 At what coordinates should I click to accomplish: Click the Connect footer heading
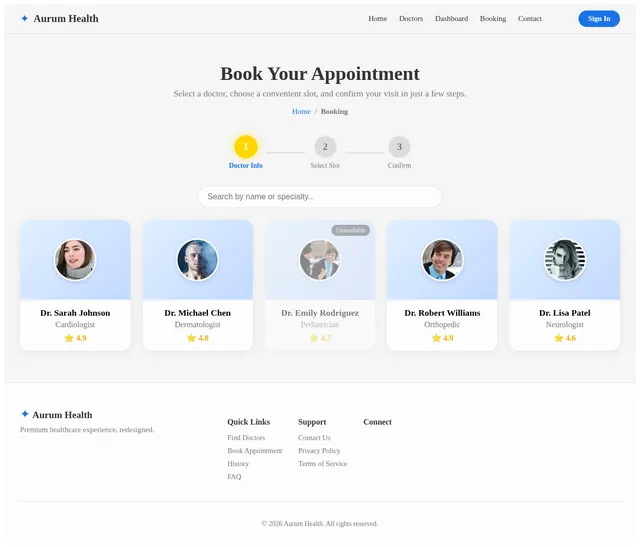(x=378, y=422)
